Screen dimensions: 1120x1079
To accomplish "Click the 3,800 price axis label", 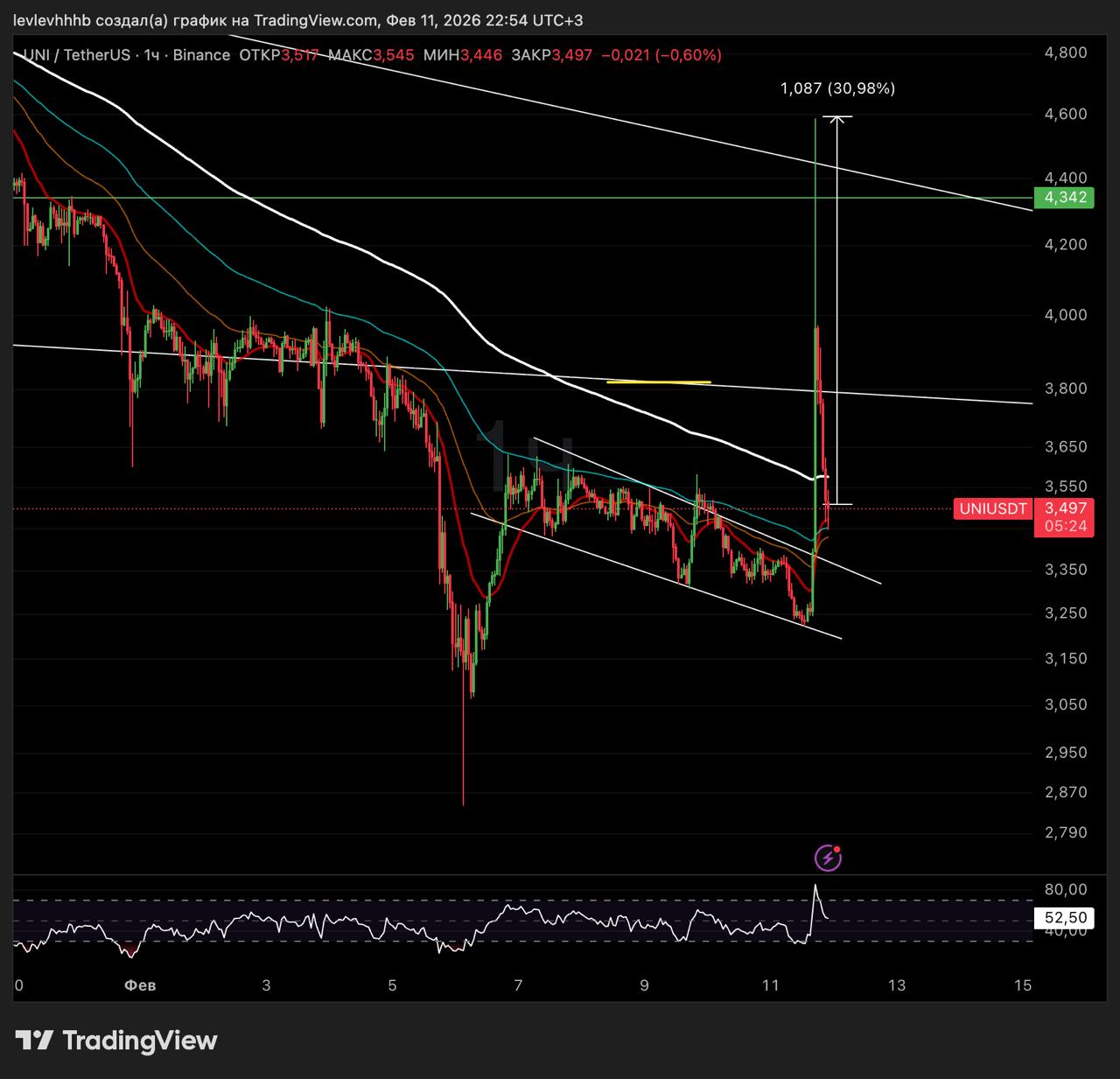I will (1066, 389).
